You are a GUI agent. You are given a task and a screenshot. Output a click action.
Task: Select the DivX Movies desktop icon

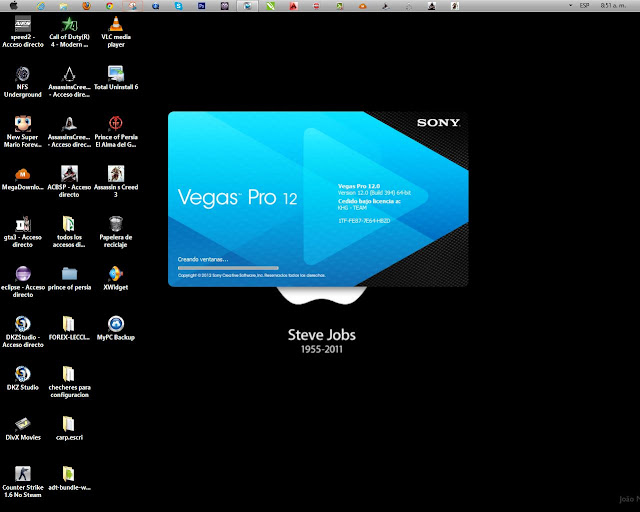point(23,429)
